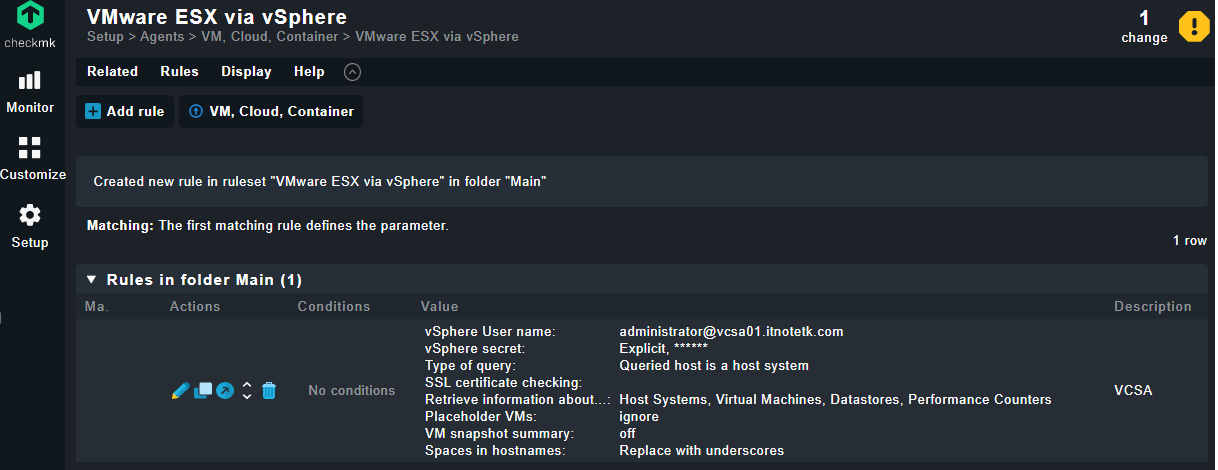Move rule to another folder icon
This screenshot has width=1218, height=470.
point(225,390)
